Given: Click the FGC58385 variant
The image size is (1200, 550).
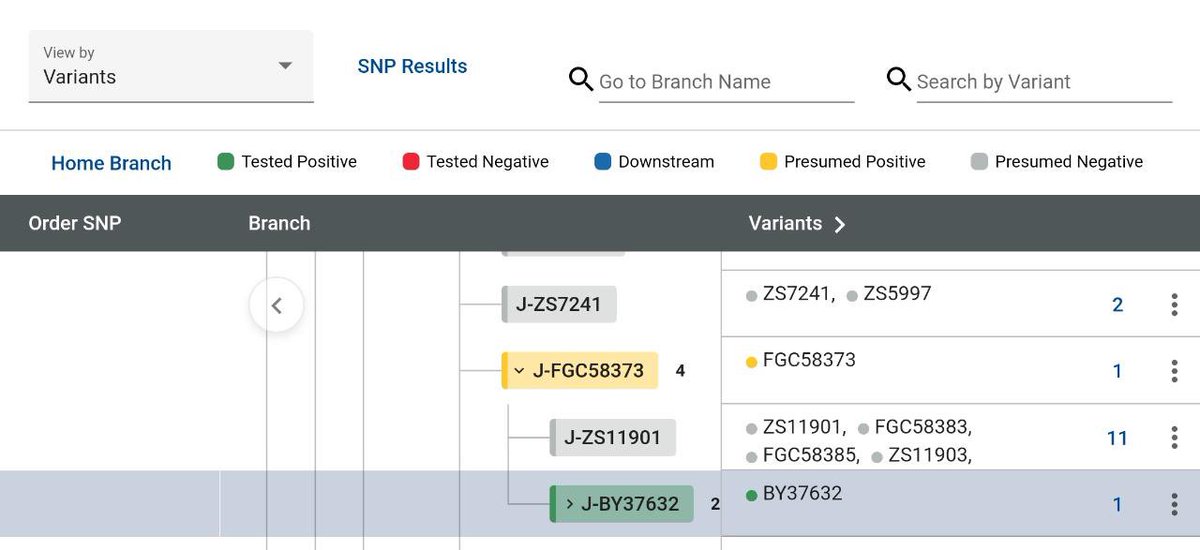Looking at the screenshot, I should [x=809, y=455].
